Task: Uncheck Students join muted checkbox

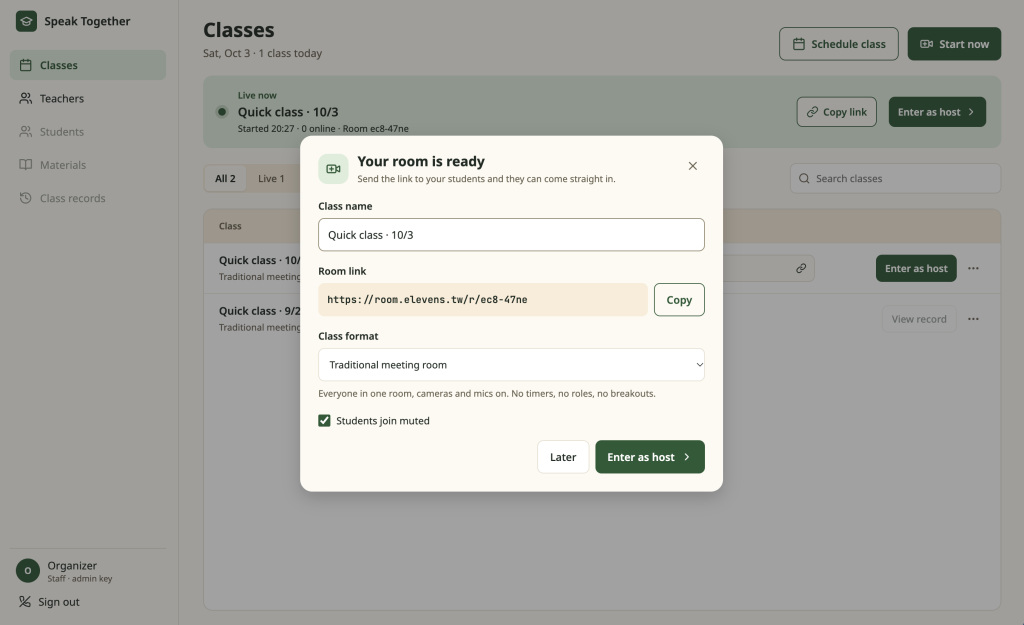Action: point(324,421)
